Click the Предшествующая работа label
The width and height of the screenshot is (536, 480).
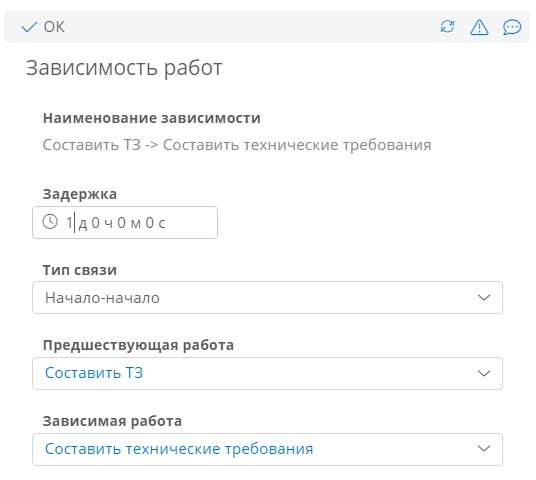138,345
